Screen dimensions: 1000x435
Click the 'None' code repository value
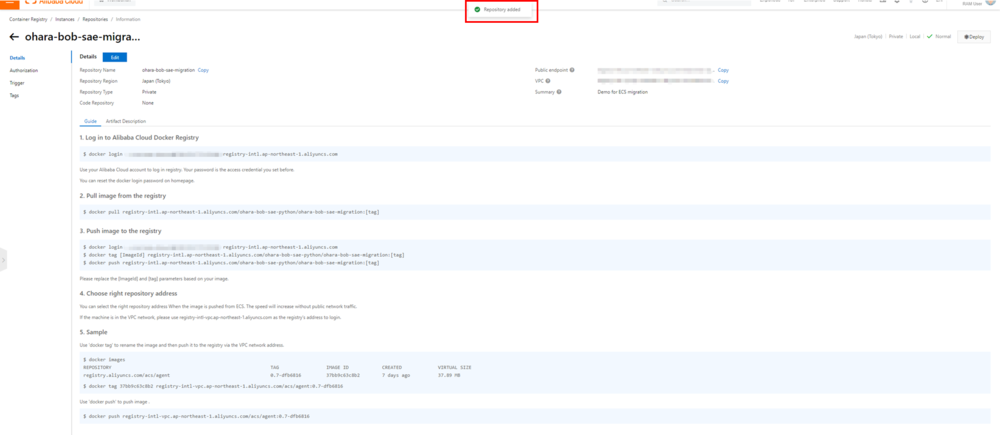click(148, 103)
